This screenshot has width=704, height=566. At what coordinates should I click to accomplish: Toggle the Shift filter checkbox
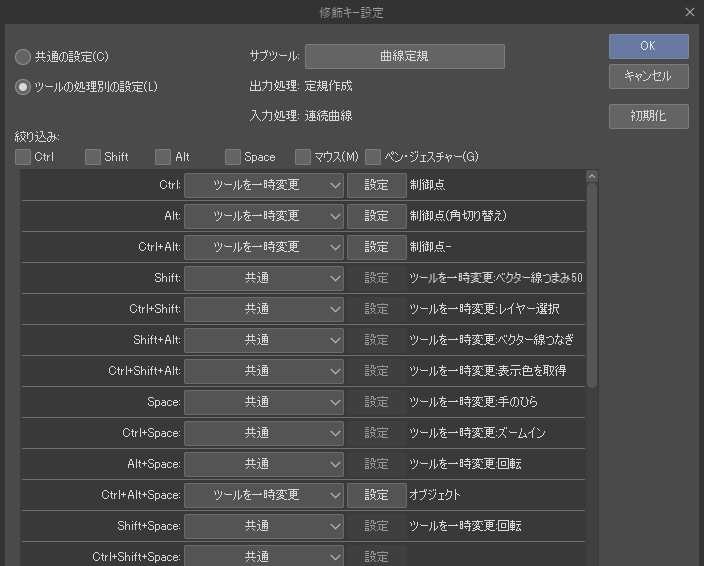(93, 157)
